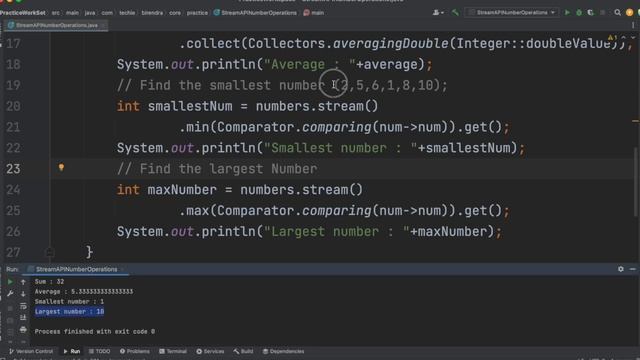Print console output with printer icon

(23, 329)
